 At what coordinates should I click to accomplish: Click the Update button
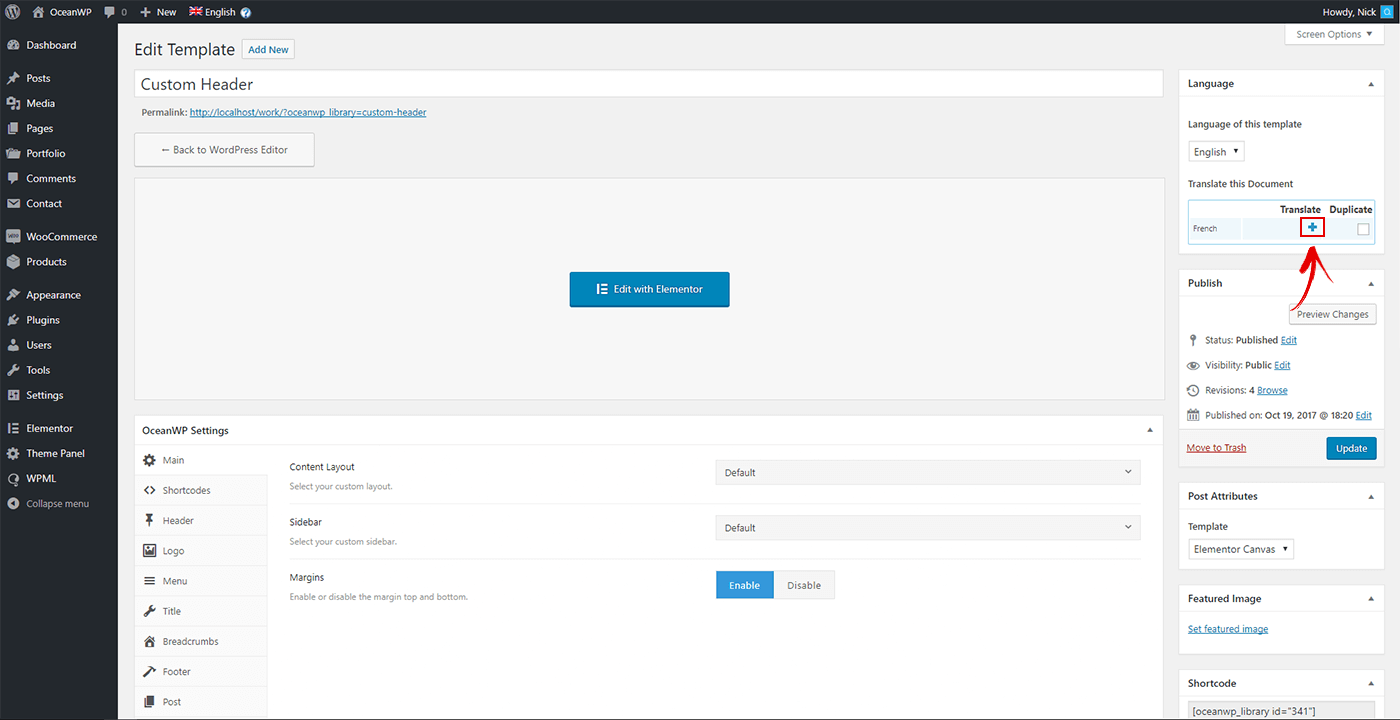1351,448
